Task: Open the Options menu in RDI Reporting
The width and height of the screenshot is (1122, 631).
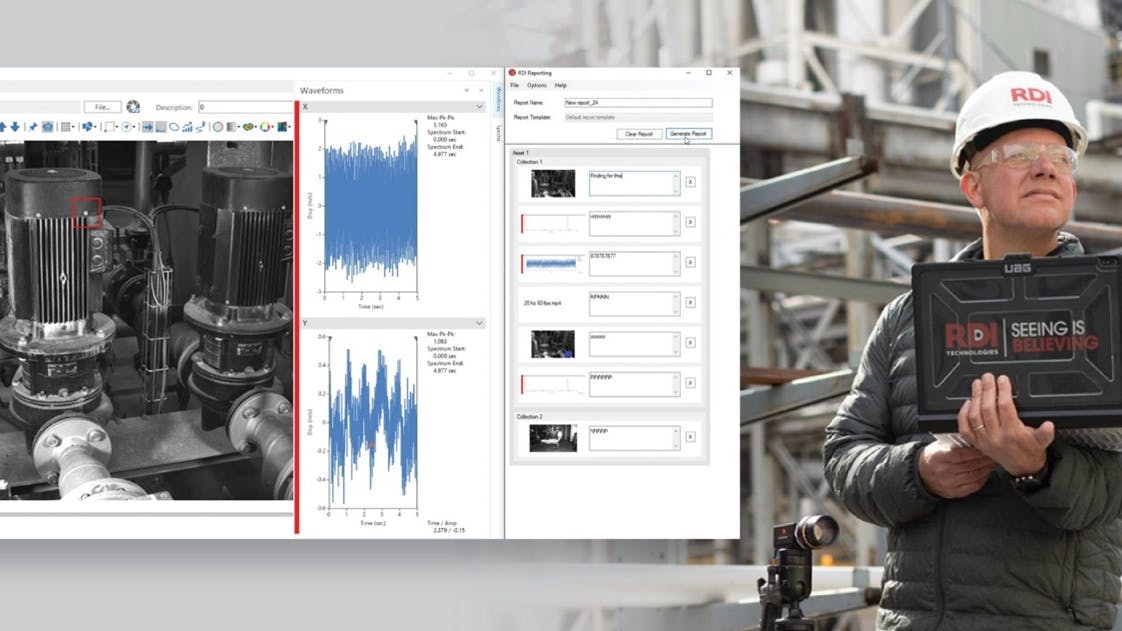Action: click(537, 85)
